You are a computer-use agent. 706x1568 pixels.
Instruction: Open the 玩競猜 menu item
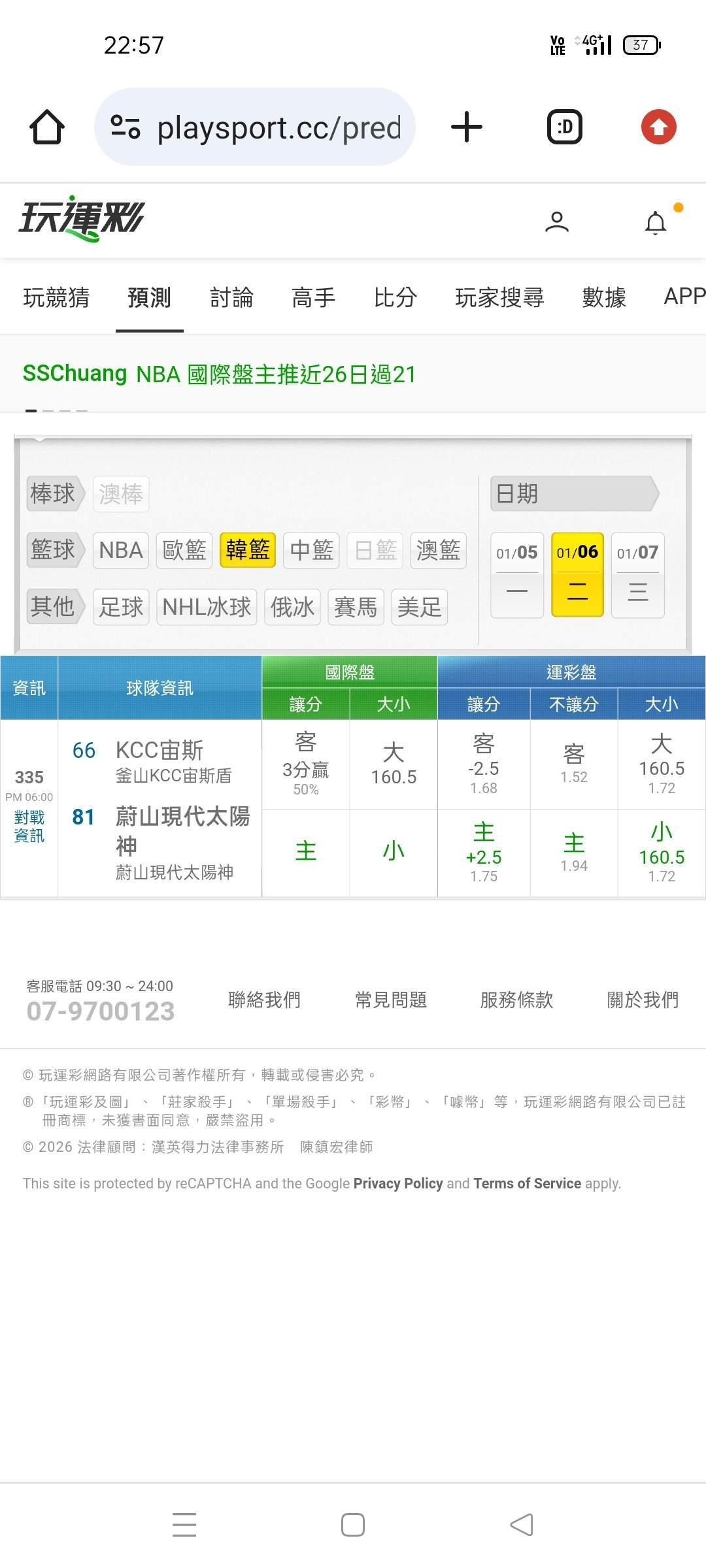click(x=56, y=297)
